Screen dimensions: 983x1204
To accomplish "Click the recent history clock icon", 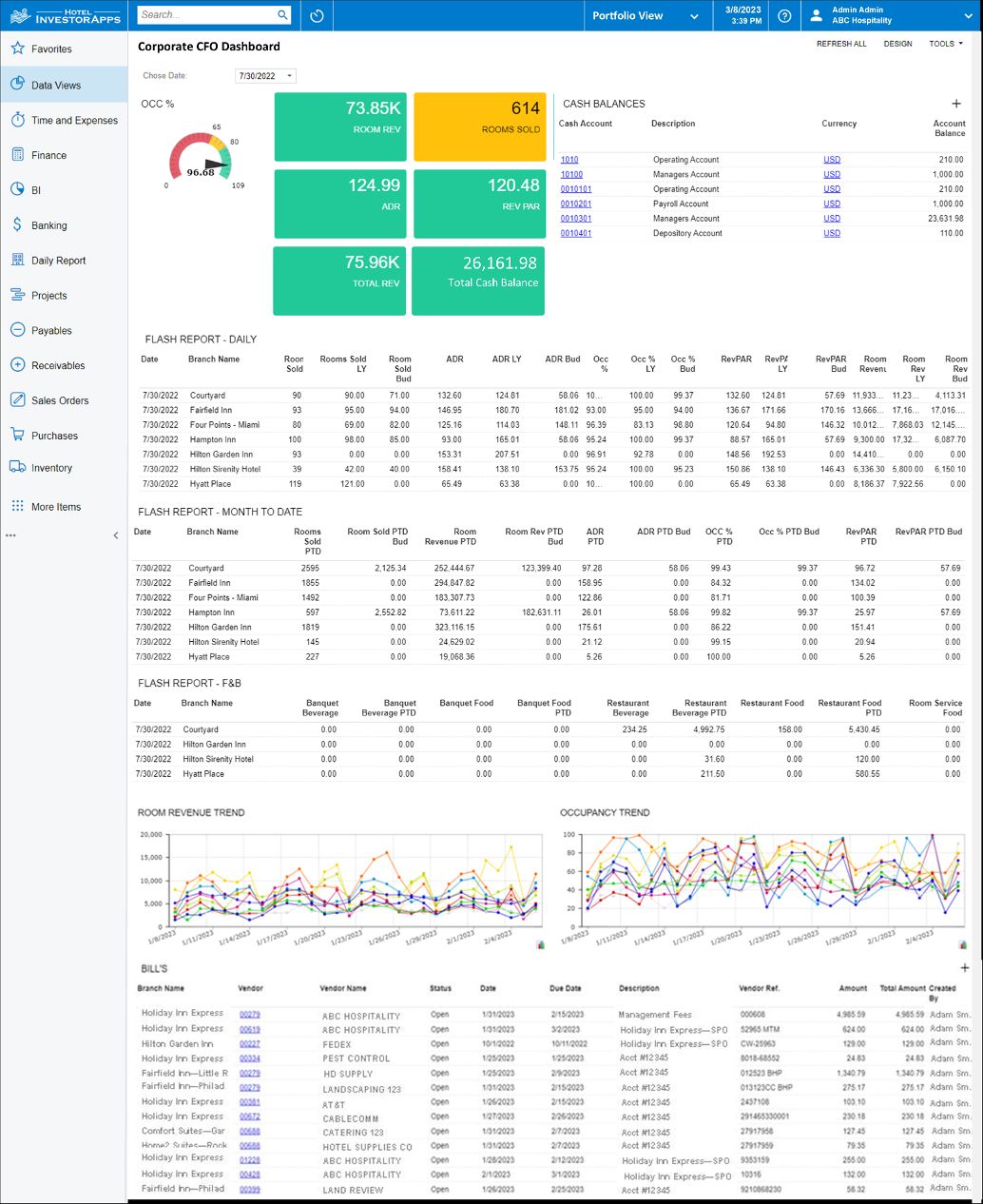I will [x=317, y=16].
